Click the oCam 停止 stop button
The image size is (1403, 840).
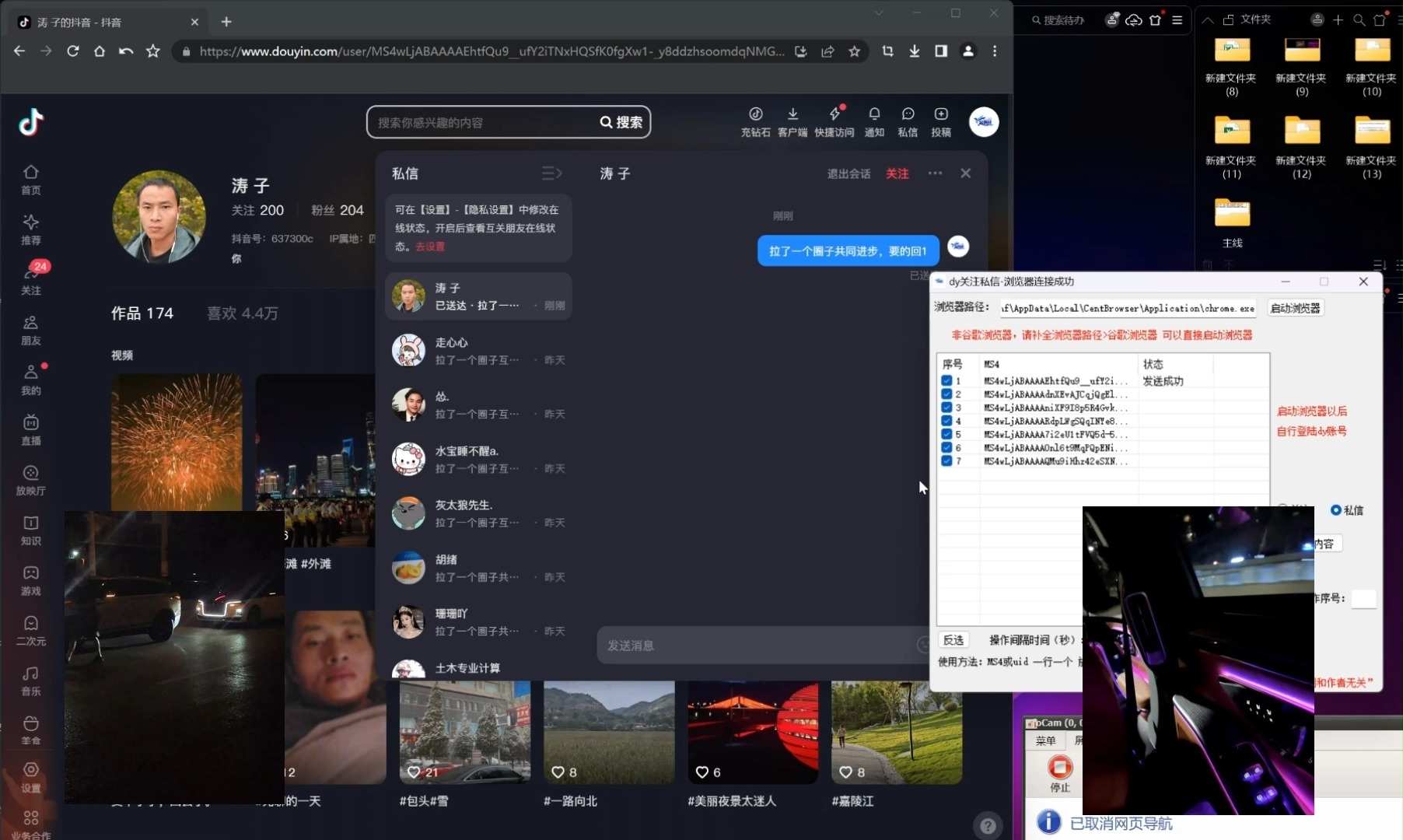(1060, 773)
